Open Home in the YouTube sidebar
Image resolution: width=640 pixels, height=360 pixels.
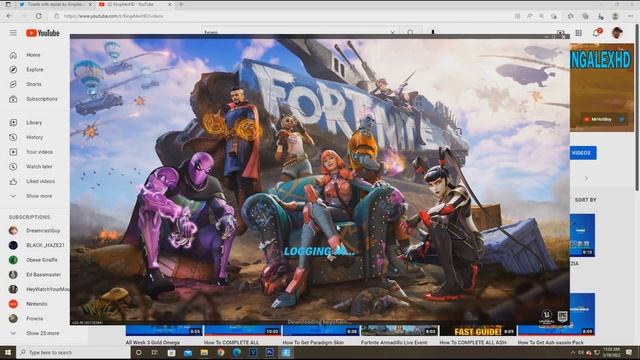coord(33,55)
